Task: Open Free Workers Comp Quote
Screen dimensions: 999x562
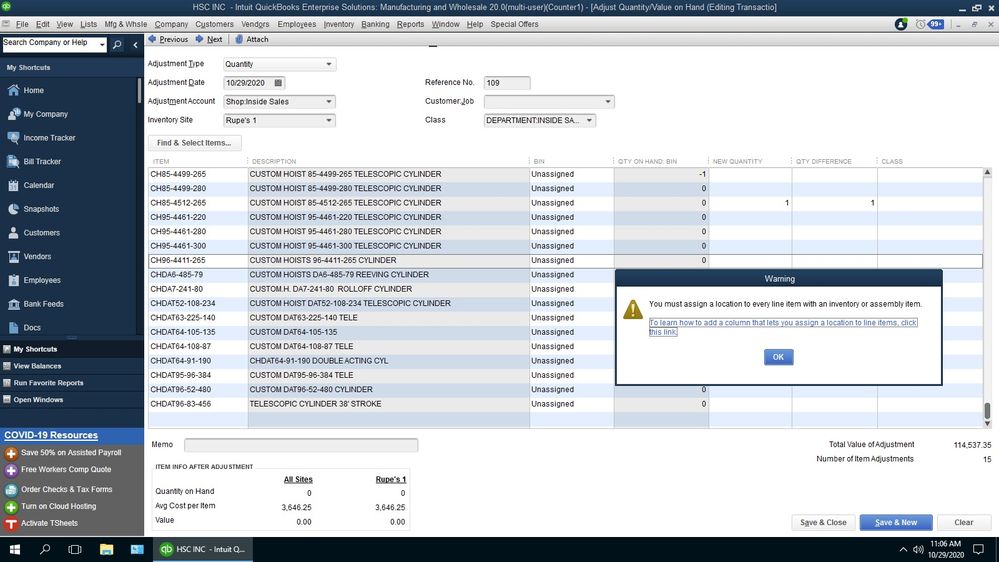Action: [x=66, y=470]
